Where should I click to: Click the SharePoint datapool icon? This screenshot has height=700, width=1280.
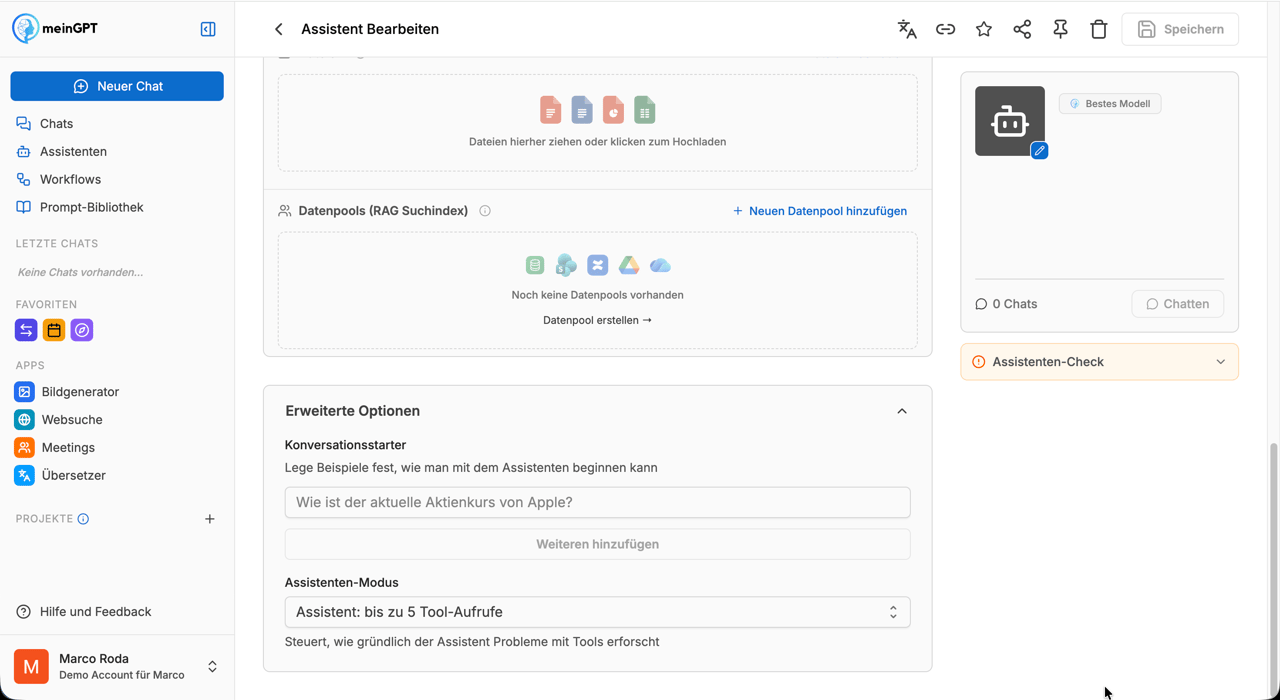click(x=566, y=265)
